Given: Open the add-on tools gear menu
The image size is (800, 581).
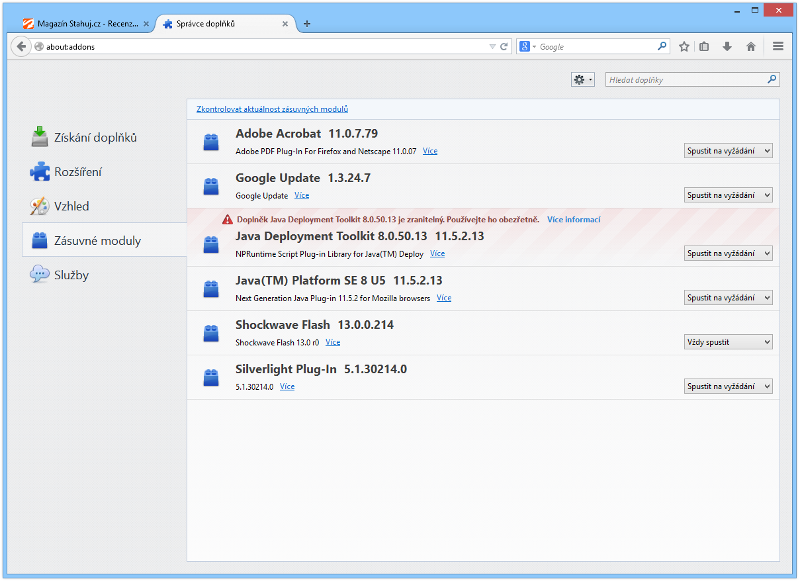Looking at the screenshot, I should [583, 80].
